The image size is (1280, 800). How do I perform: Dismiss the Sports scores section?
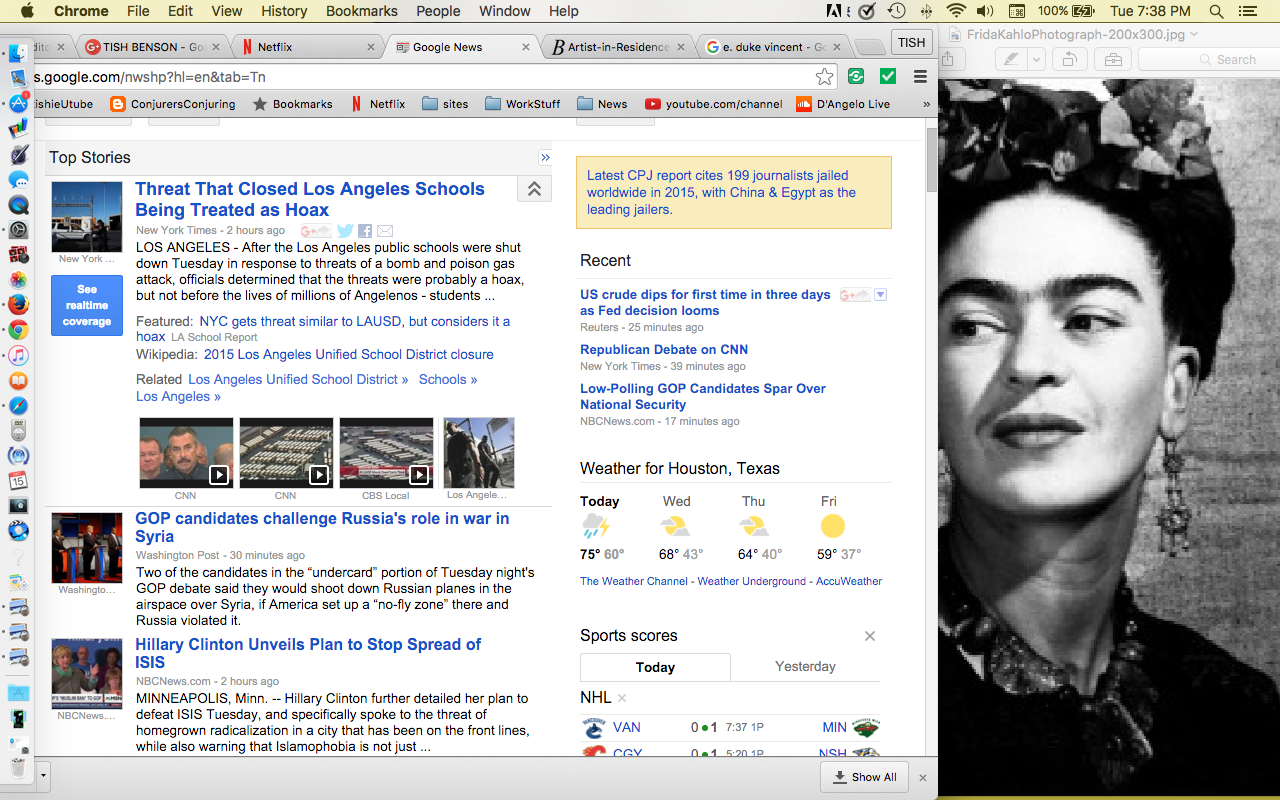(x=870, y=636)
